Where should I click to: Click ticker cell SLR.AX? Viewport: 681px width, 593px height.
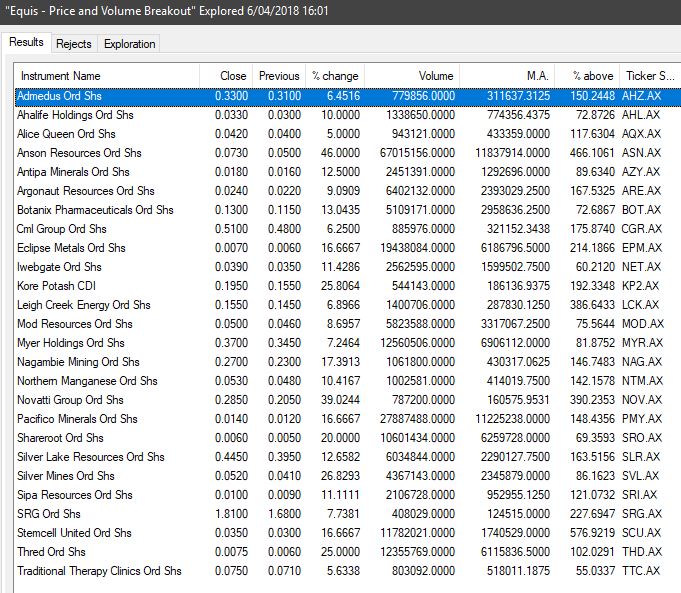pos(641,457)
